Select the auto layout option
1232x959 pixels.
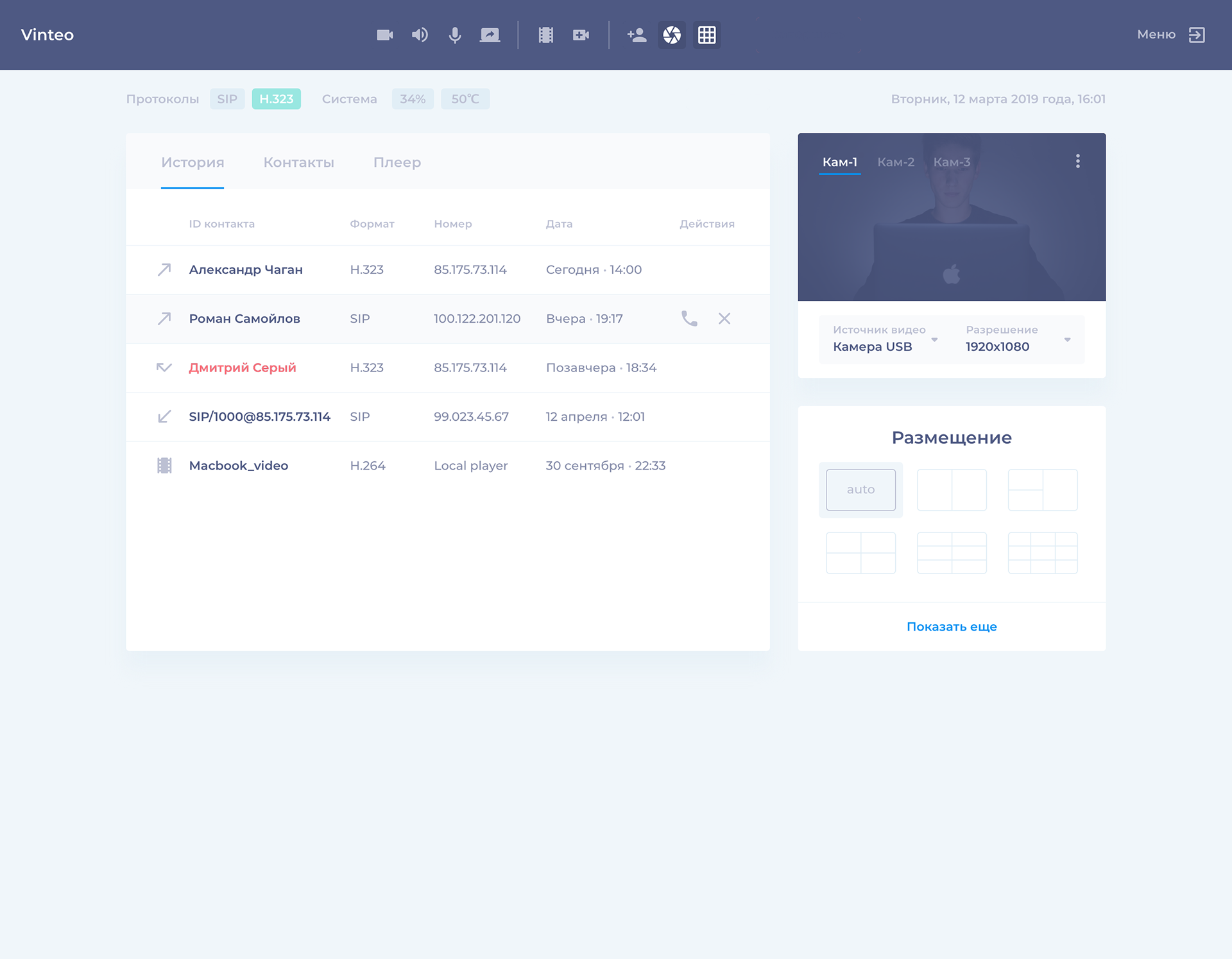pos(860,489)
